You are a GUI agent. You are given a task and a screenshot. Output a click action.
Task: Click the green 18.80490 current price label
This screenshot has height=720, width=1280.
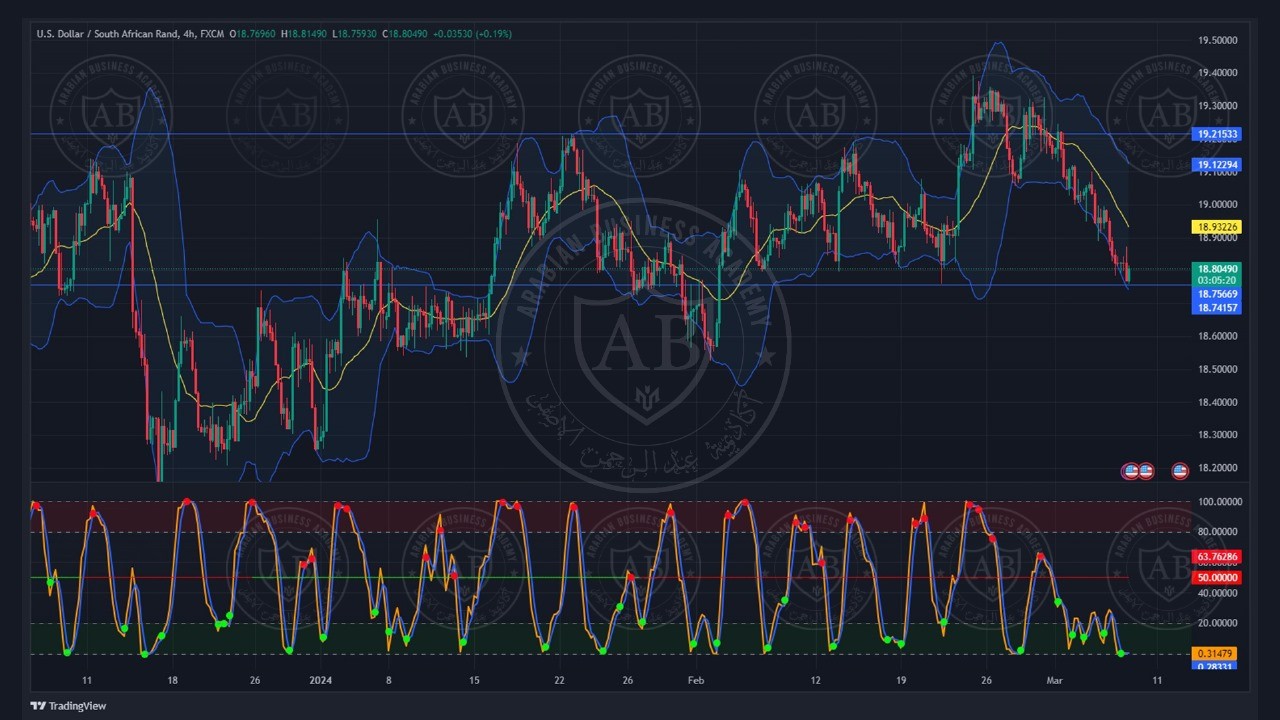pos(1217,269)
